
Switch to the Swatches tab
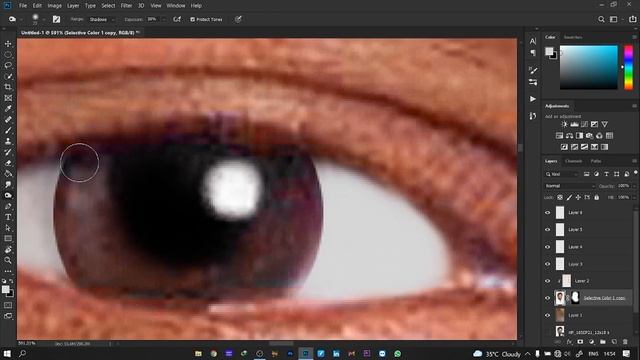click(573, 37)
